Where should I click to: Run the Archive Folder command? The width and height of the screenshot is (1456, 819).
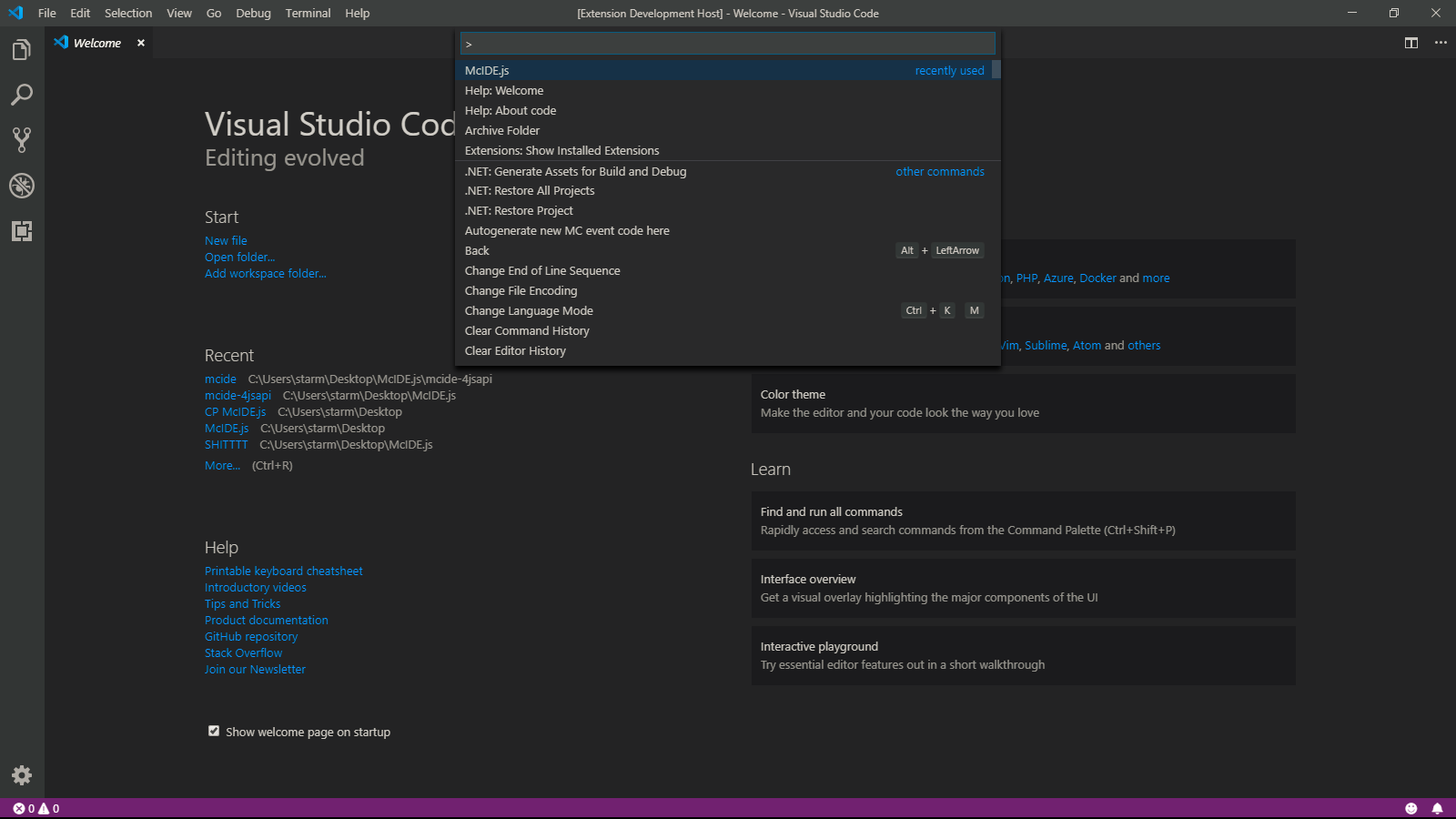click(x=724, y=130)
